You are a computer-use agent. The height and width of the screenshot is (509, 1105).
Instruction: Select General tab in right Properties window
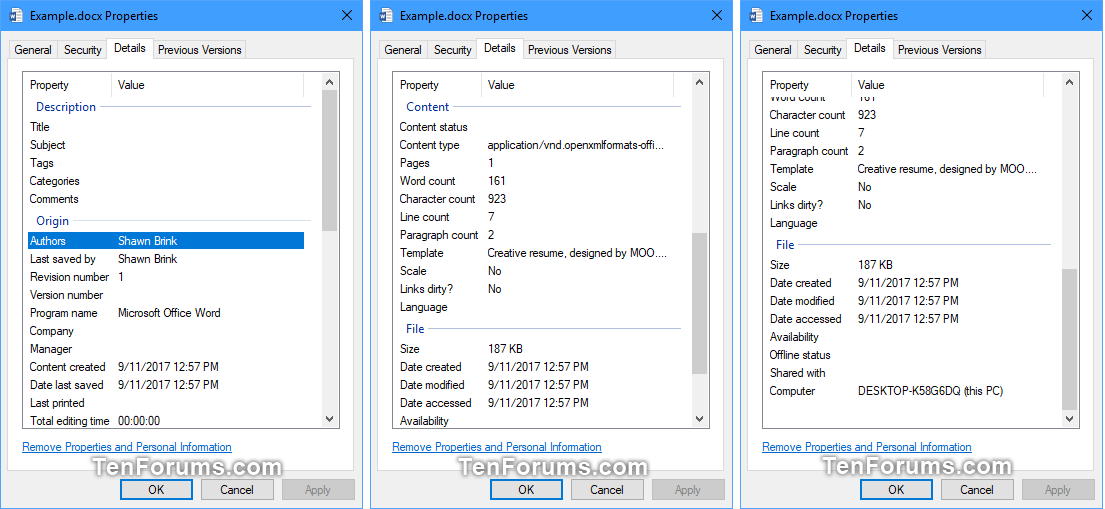point(773,49)
